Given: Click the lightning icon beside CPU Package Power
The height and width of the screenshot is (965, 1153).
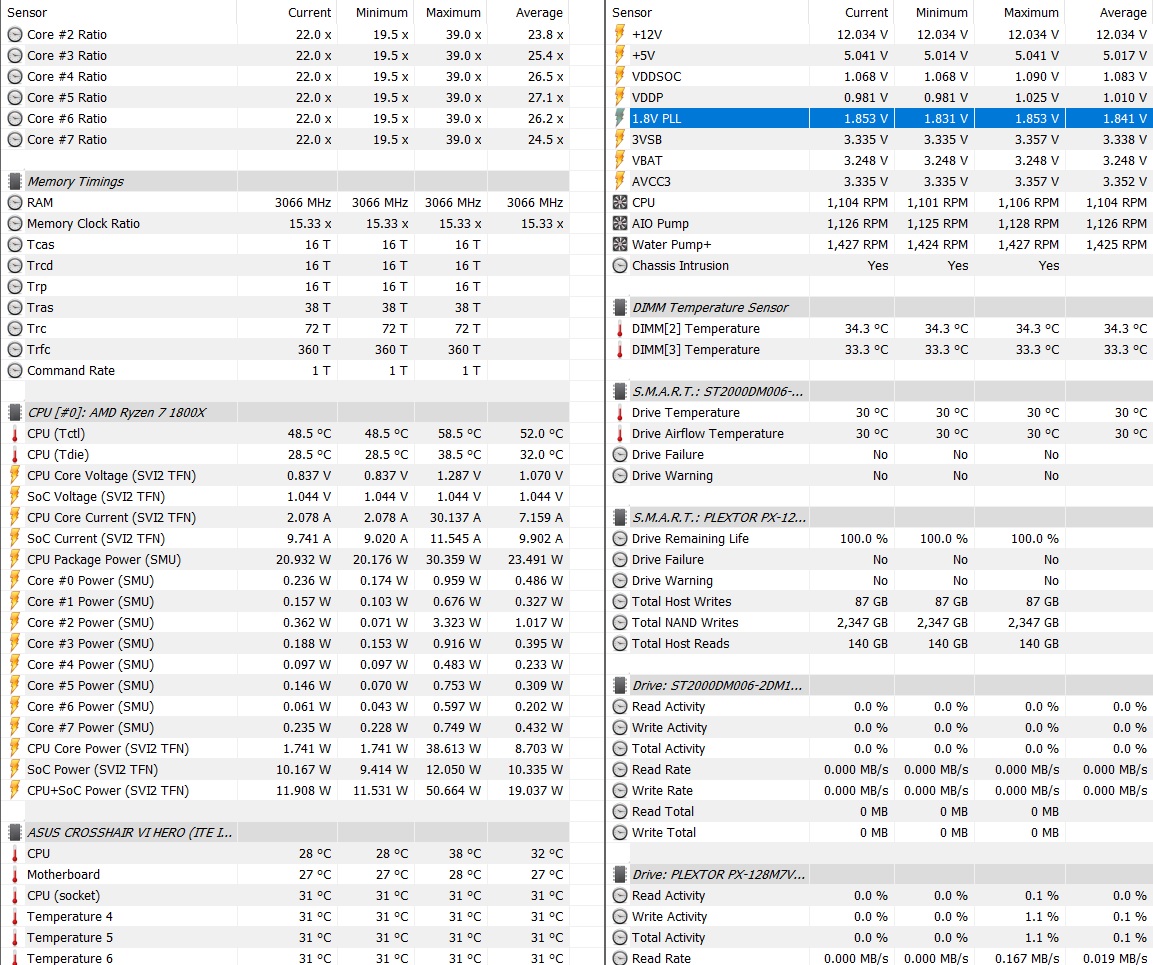Looking at the screenshot, I should (x=14, y=559).
